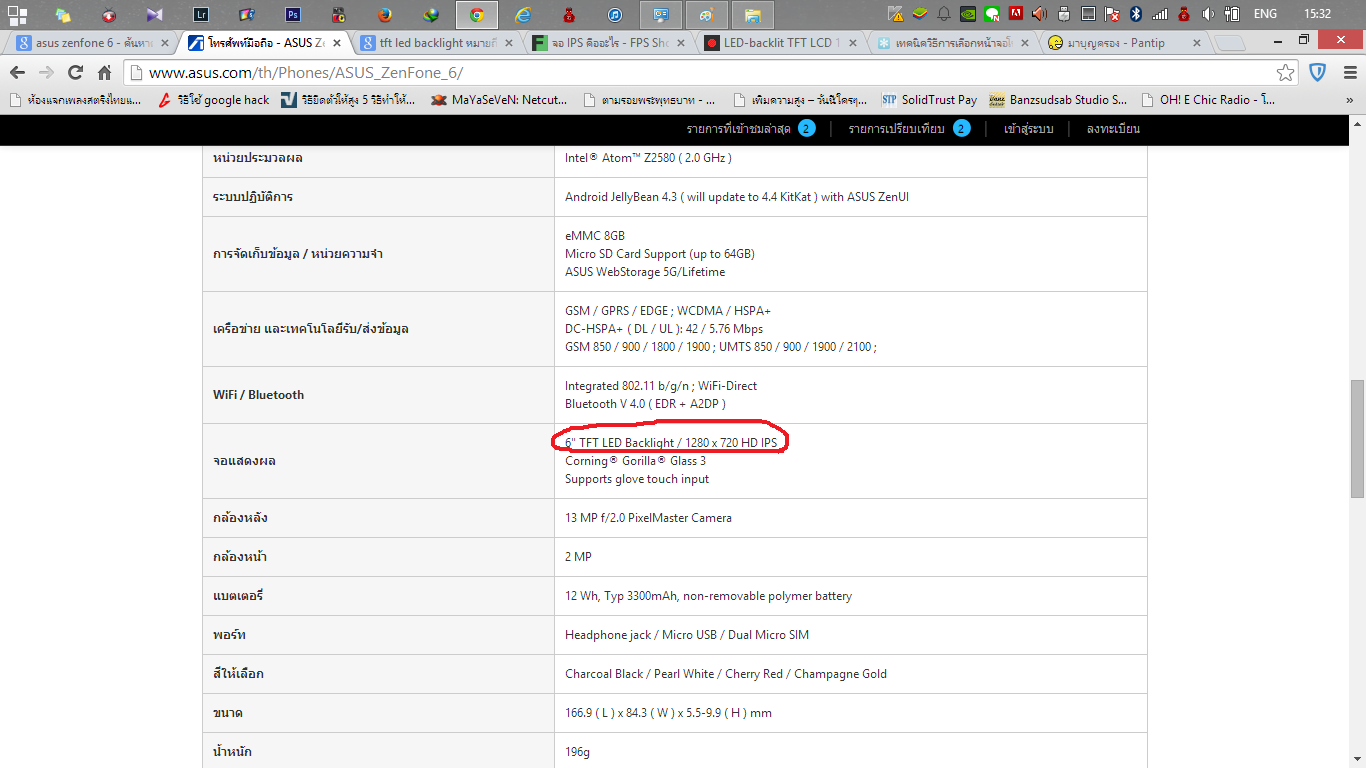
Task: Open 'google hack' bookmark
Action: click(x=214, y=100)
